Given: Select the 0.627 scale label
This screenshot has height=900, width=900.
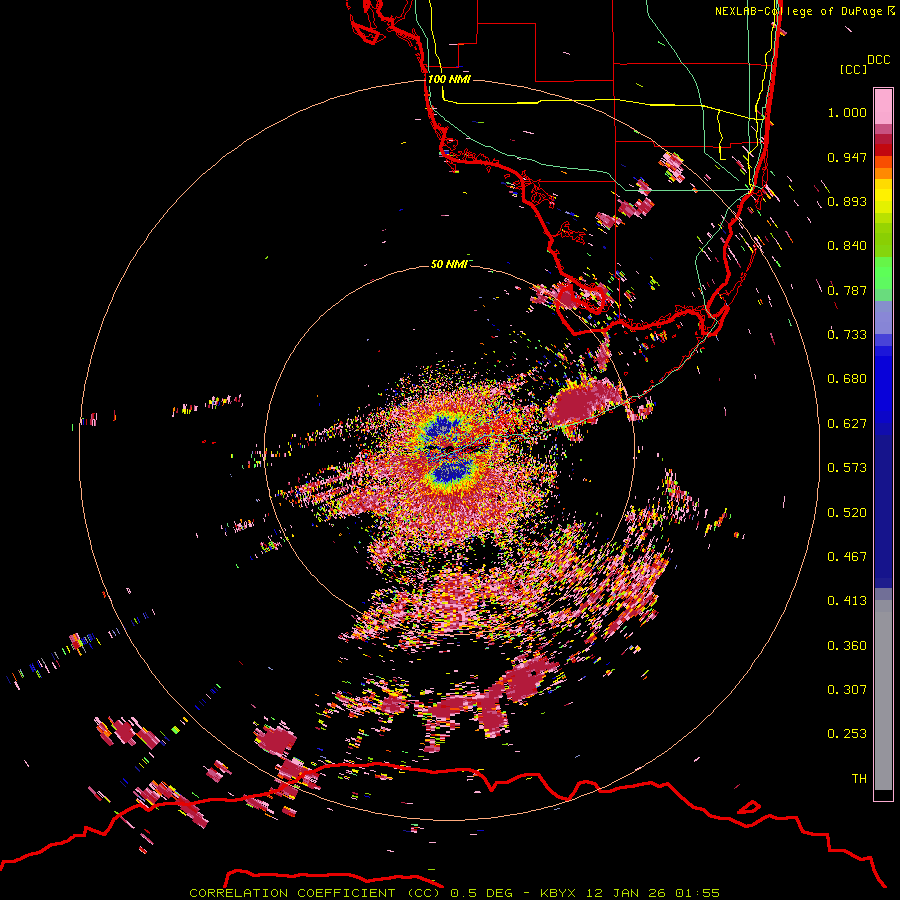Looking at the screenshot, I should pos(847,424).
